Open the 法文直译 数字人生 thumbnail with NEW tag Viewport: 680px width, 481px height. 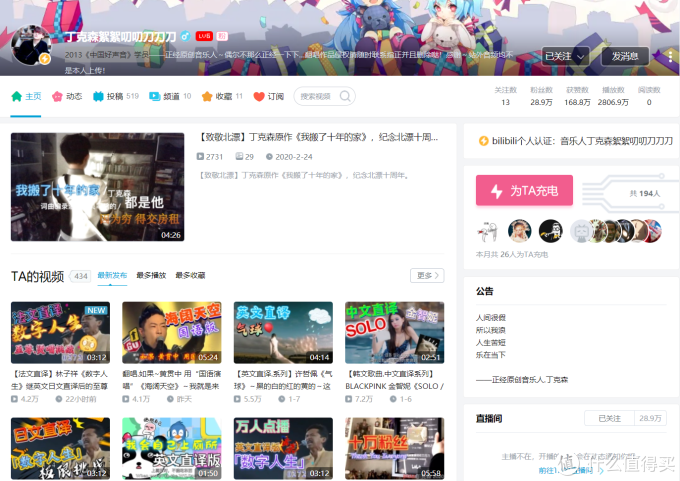coord(60,333)
